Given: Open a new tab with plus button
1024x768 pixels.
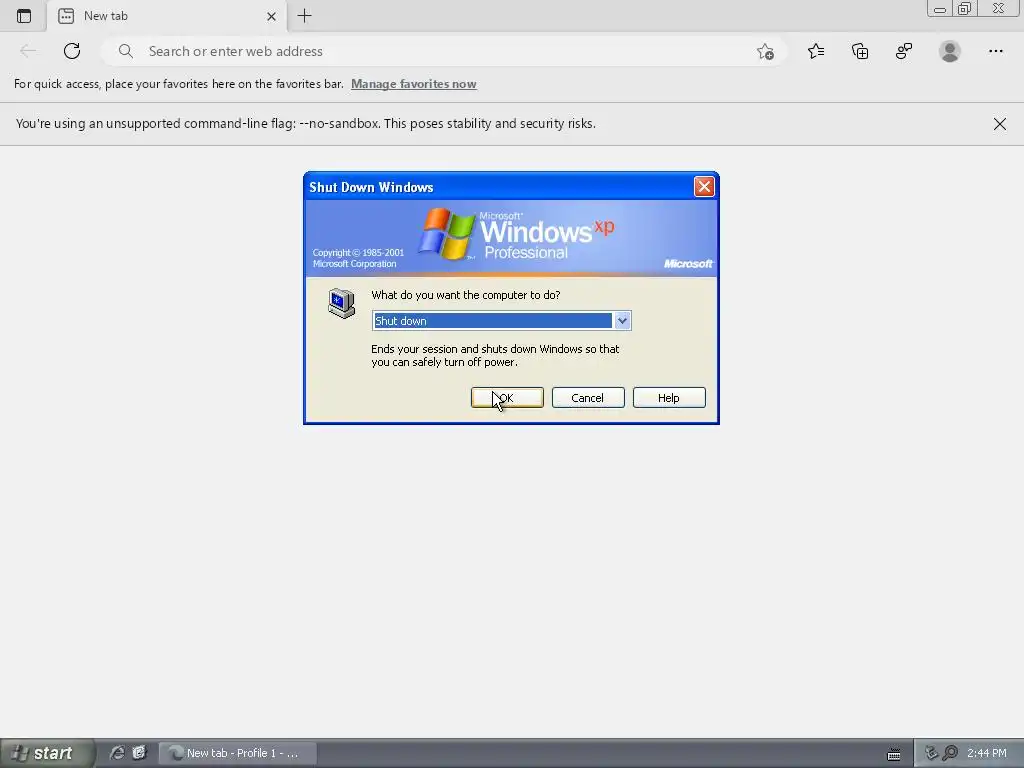Looking at the screenshot, I should click(x=304, y=16).
